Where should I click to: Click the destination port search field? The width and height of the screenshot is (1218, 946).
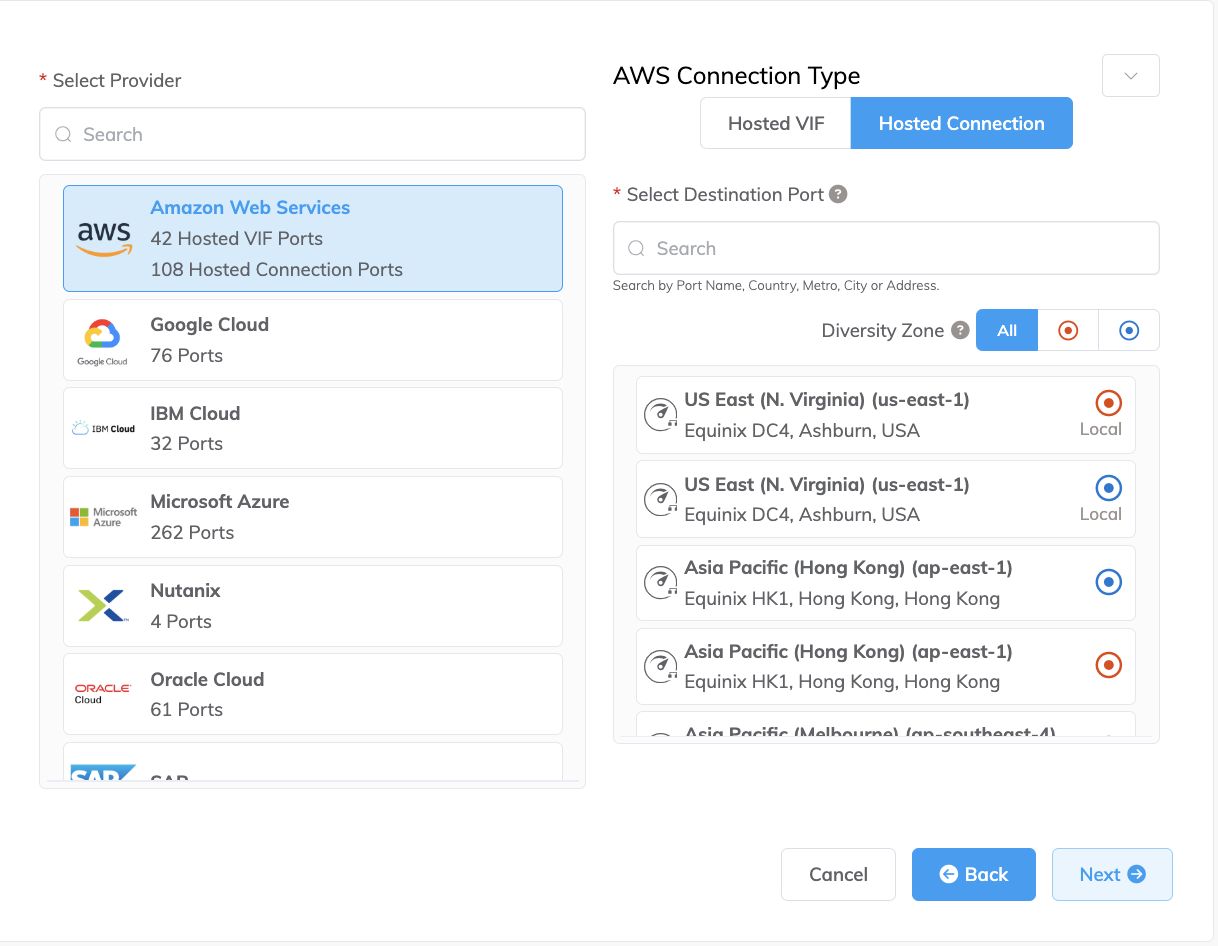(x=886, y=248)
